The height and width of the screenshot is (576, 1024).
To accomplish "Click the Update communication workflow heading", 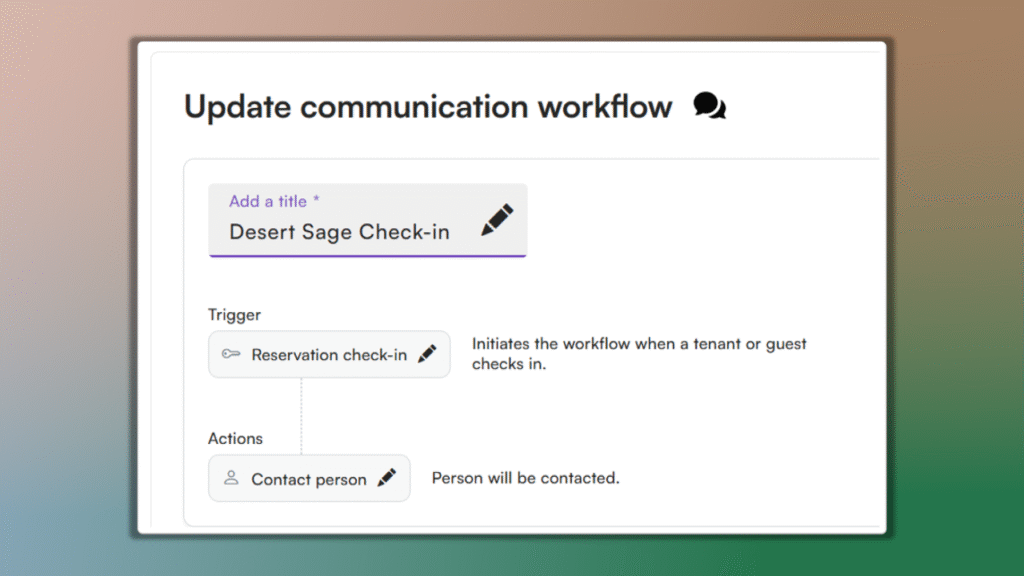I will pyautogui.click(x=428, y=106).
